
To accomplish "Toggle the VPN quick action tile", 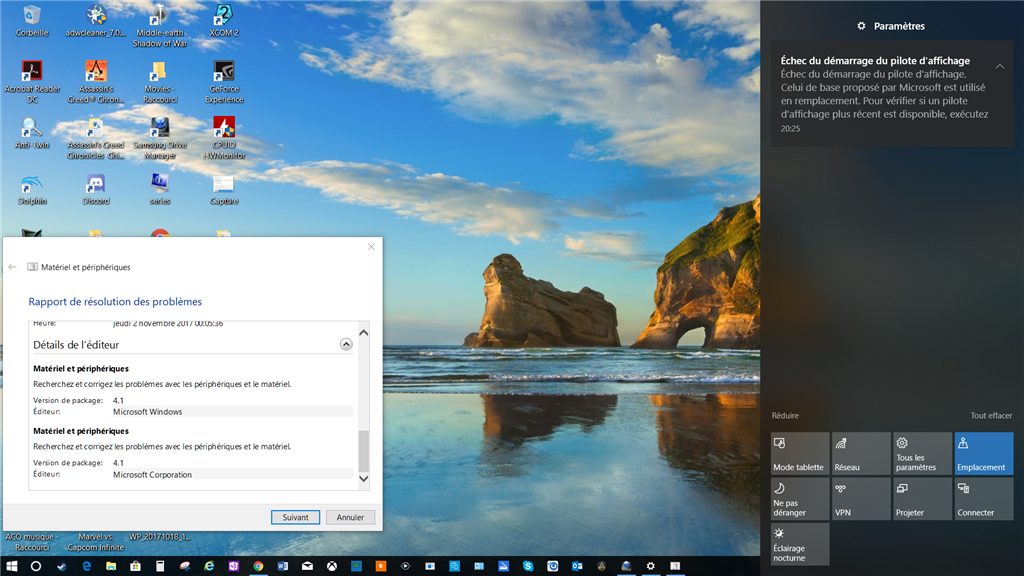I will click(861, 499).
